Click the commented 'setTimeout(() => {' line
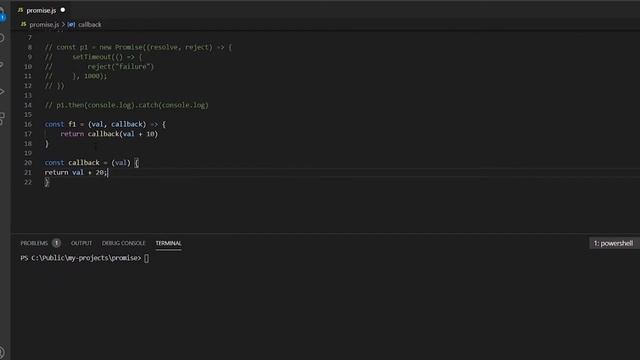The height and width of the screenshot is (360, 640). point(93,57)
